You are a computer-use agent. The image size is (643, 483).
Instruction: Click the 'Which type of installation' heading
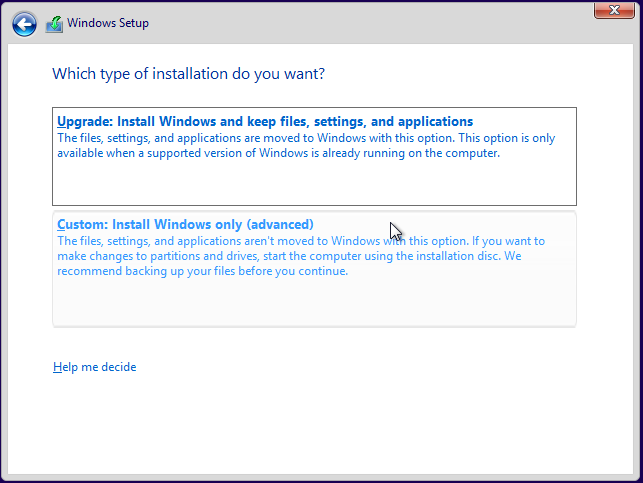click(x=188, y=74)
